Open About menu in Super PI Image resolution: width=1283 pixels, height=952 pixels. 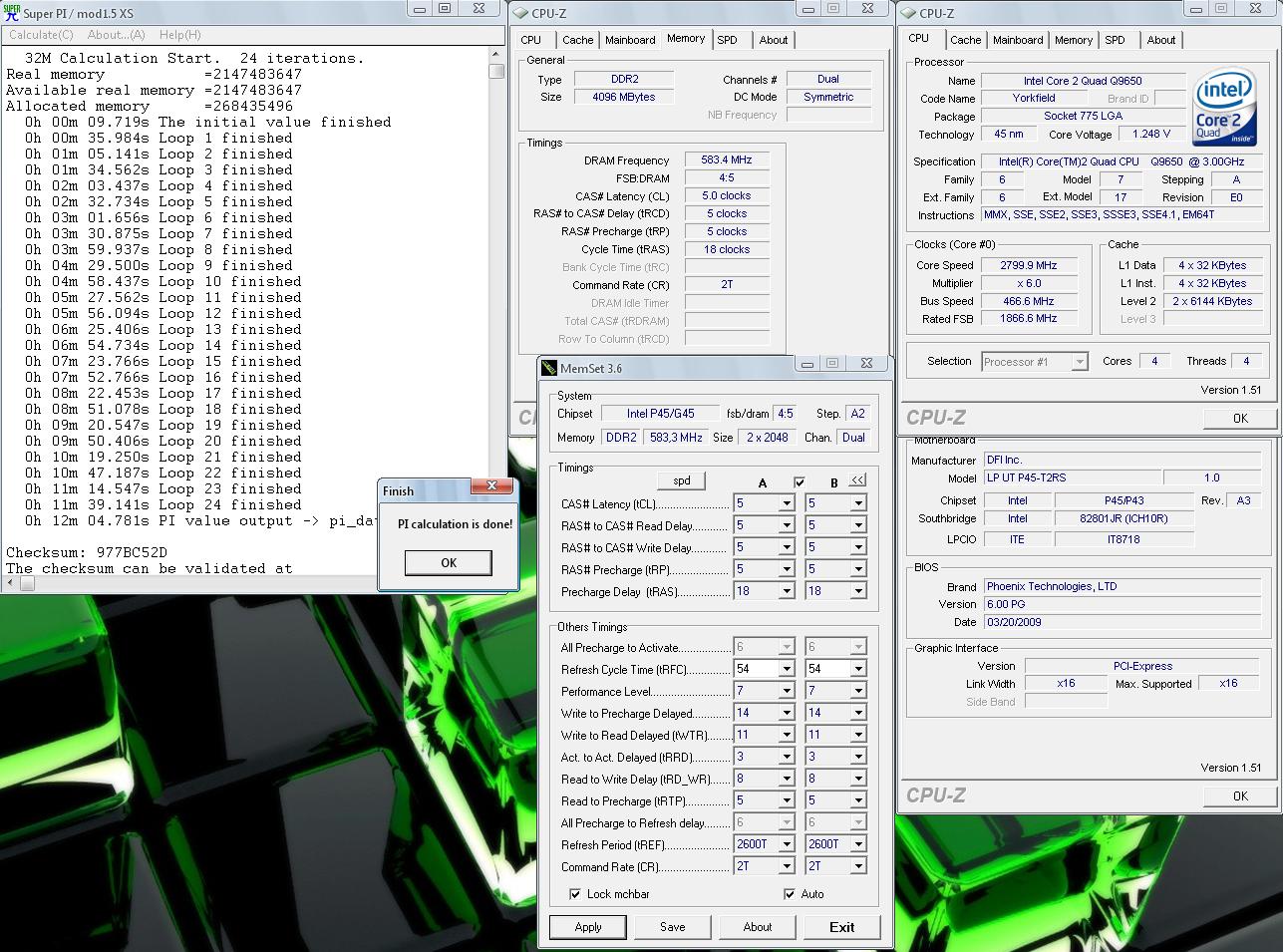tap(116, 35)
